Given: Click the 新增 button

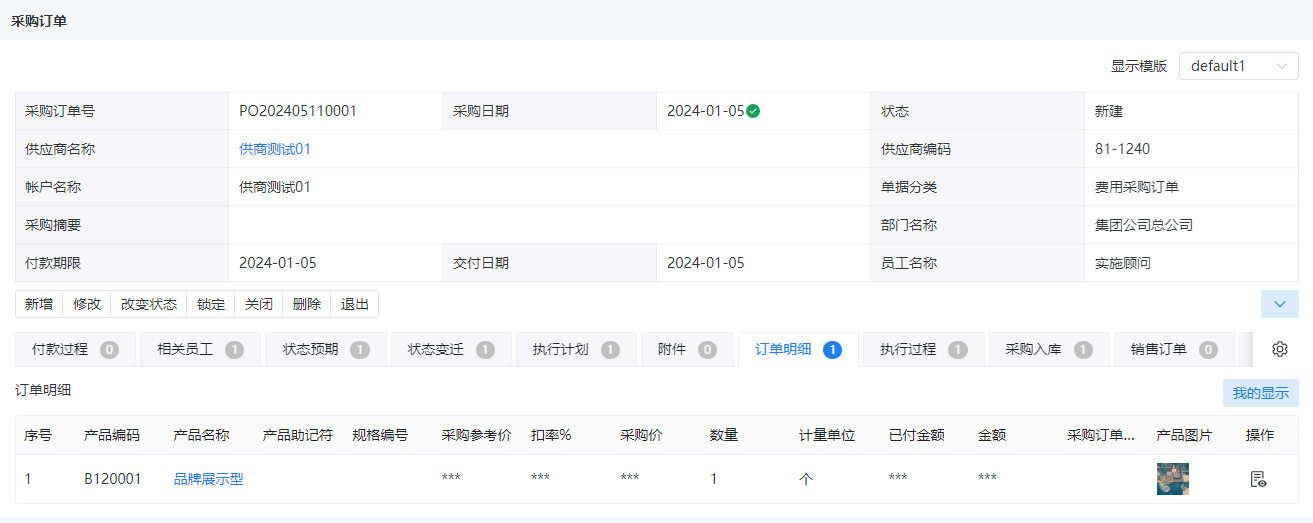Looking at the screenshot, I should 39,304.
